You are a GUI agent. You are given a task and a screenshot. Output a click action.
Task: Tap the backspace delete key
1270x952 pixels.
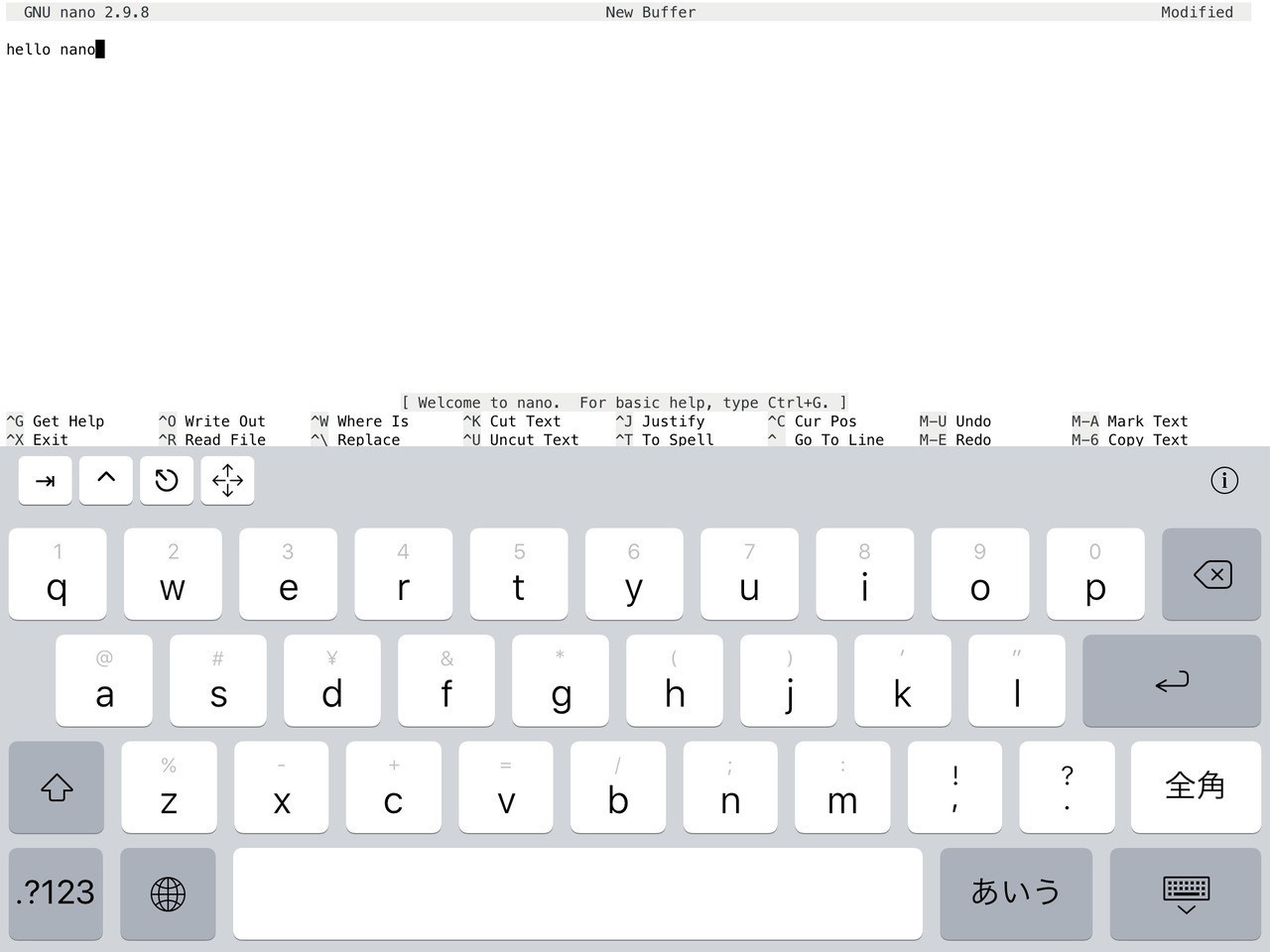coord(1211,574)
